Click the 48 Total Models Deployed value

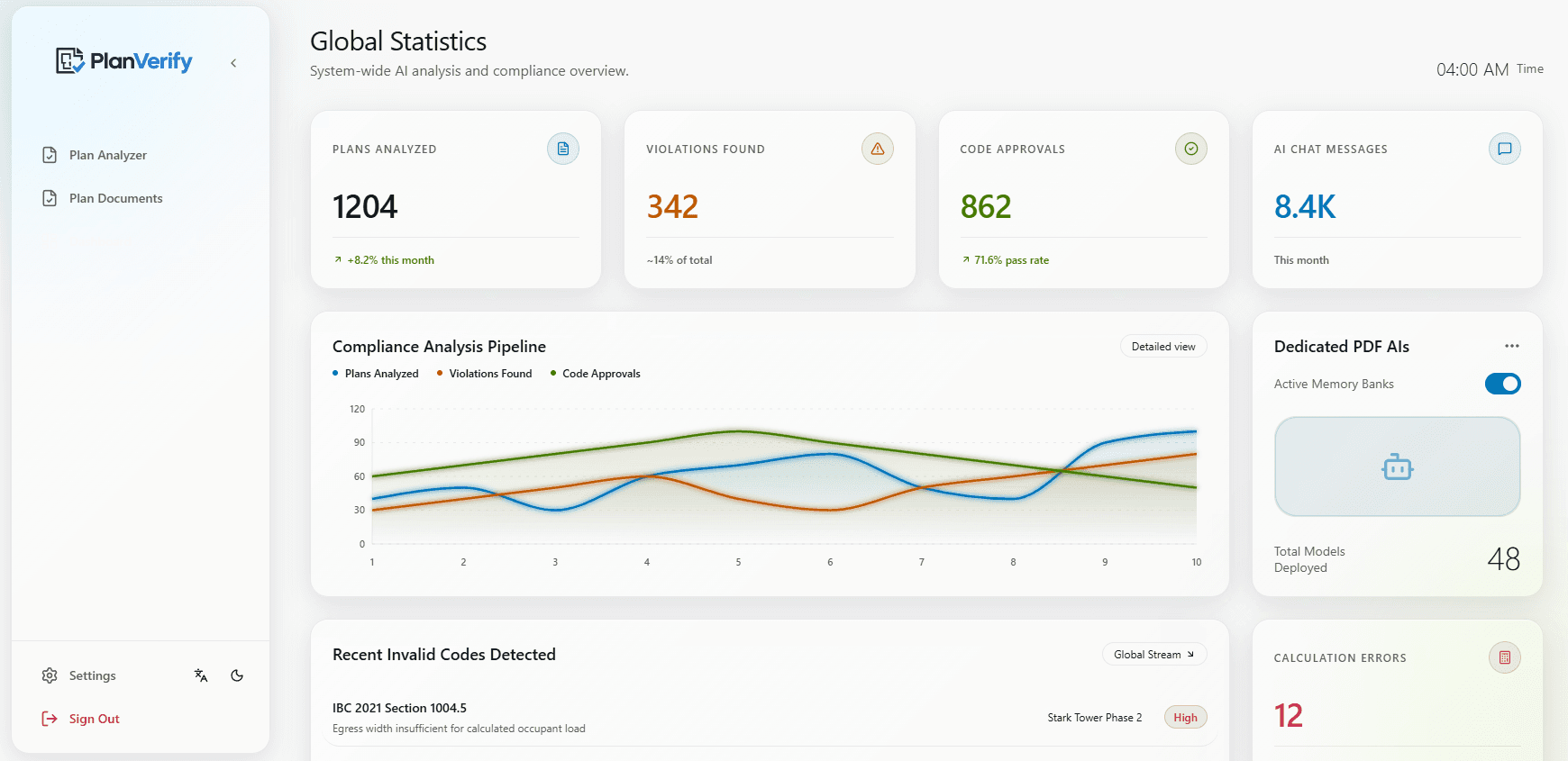point(1504,559)
